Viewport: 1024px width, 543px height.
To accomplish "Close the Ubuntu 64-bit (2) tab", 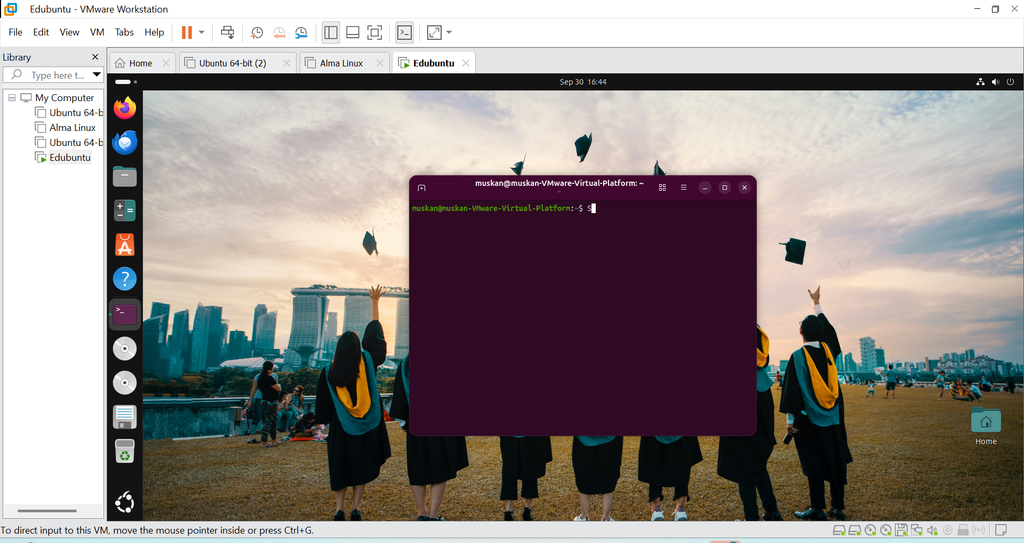I will 287,63.
